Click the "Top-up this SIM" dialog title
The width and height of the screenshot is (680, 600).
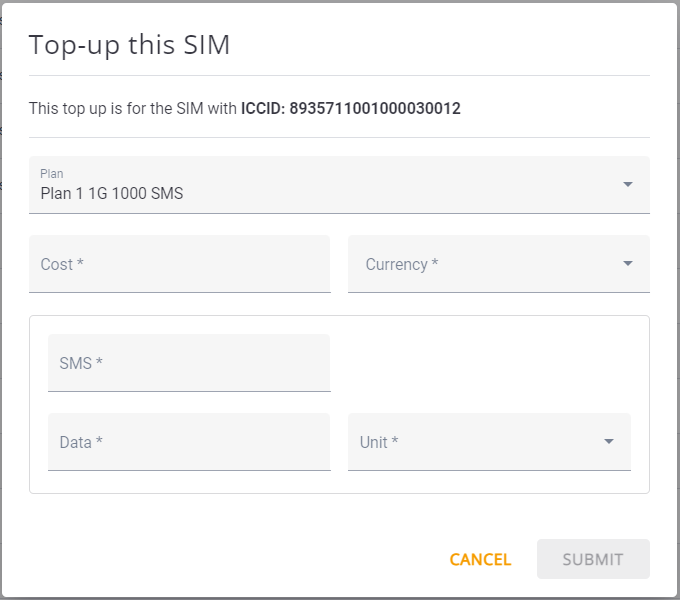(x=130, y=45)
